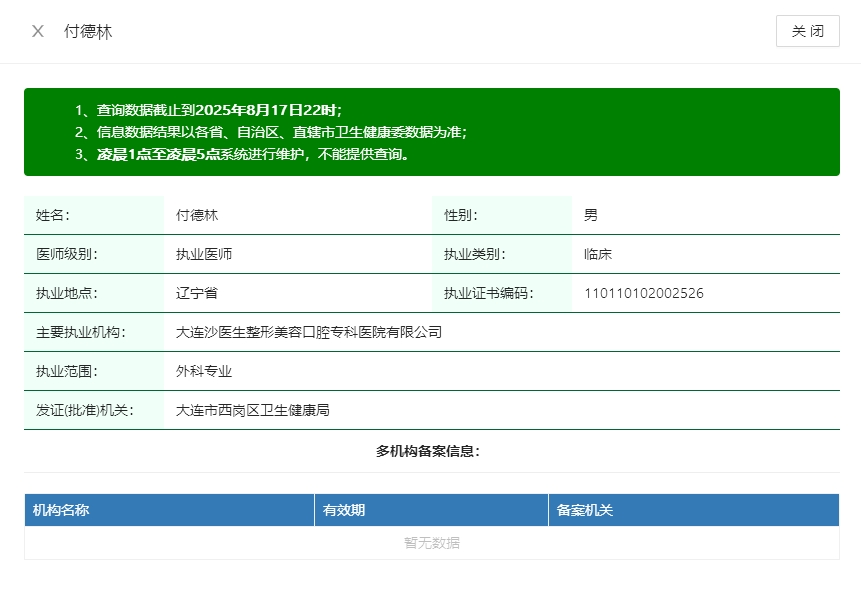Click the 执业证书编码 field label
The width and height of the screenshot is (861, 612).
click(489, 293)
